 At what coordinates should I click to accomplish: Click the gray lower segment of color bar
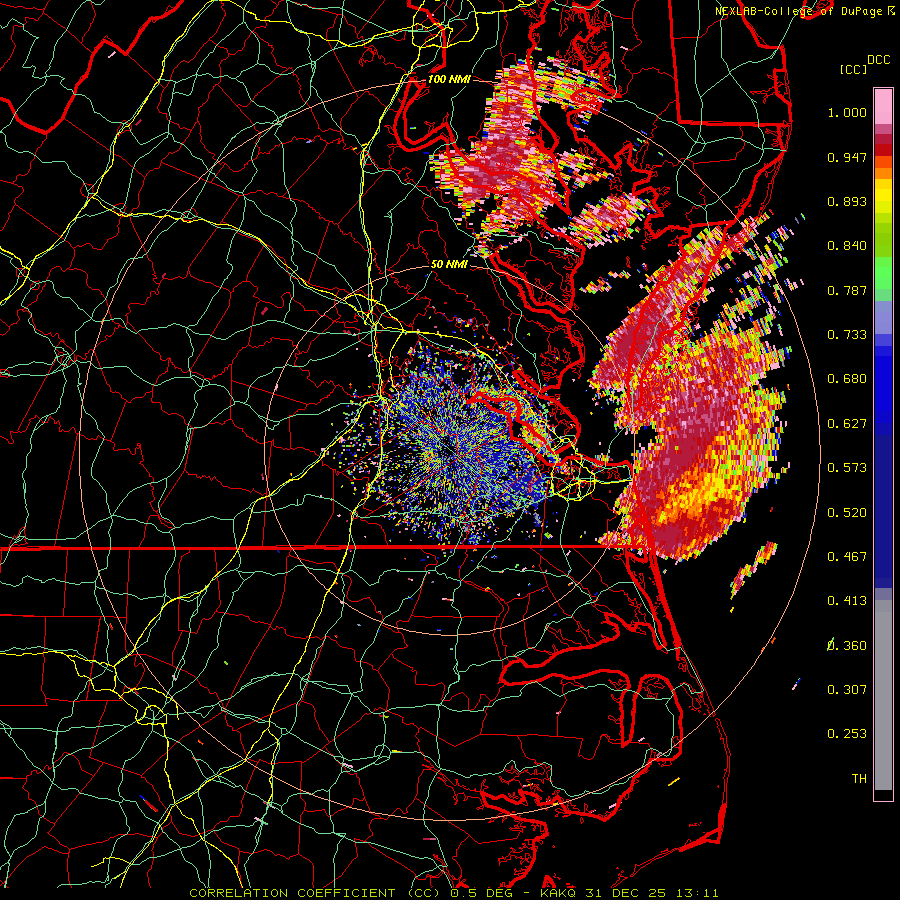click(x=883, y=695)
